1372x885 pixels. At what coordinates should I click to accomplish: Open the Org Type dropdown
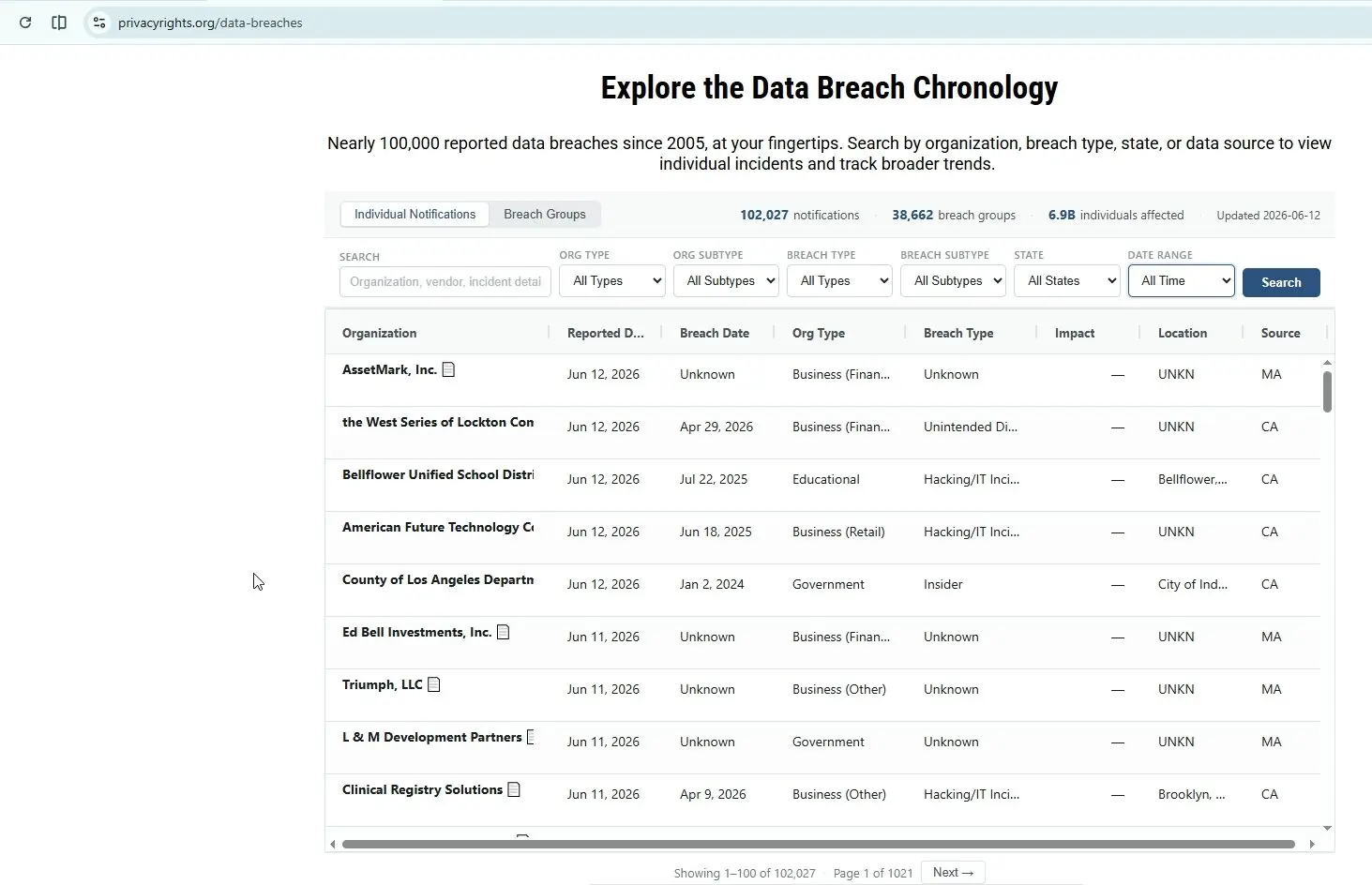[x=611, y=280]
